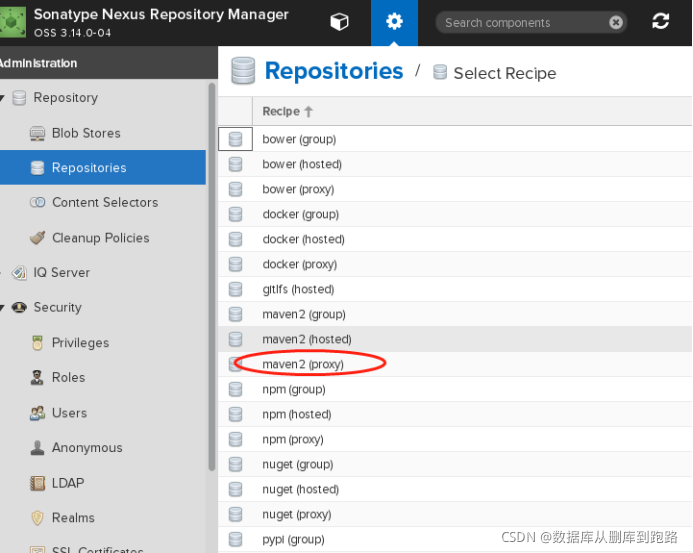Click the Anonymous silhouette icon

(x=38, y=447)
